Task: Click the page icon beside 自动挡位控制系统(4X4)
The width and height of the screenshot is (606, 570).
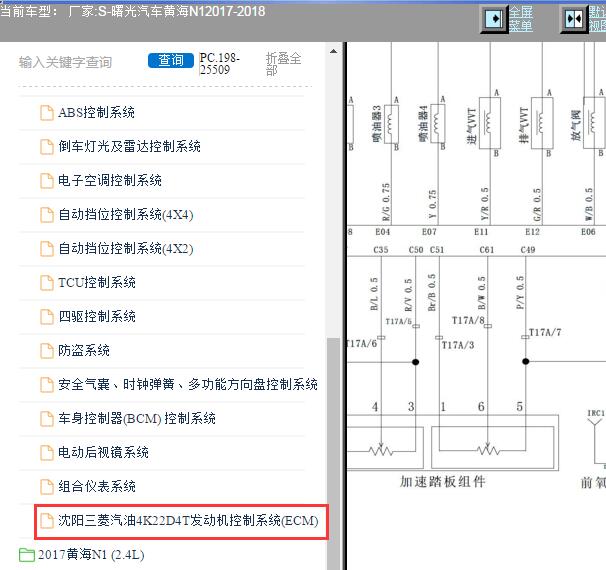Action: tap(47, 215)
